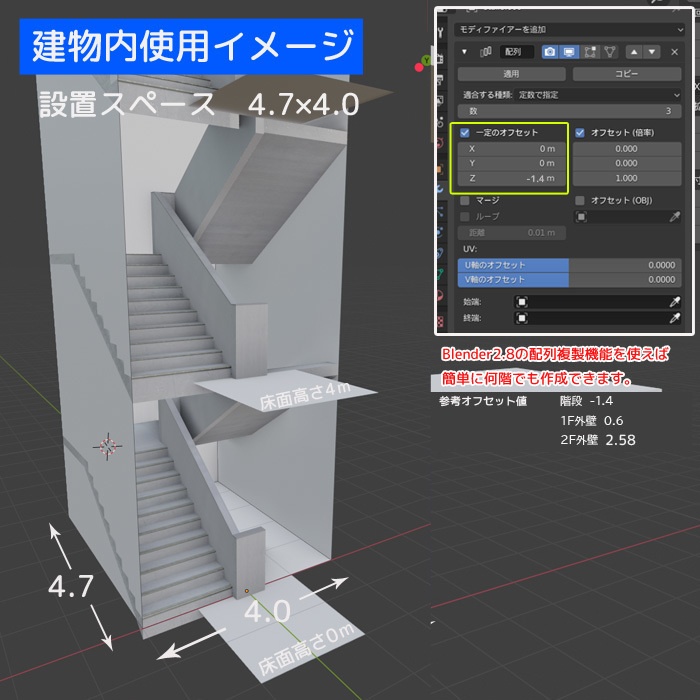Viewport: 700px width, 700px height.
Task: Open the 適合する種類 定数で指定 dropdown
Action: click(598, 95)
